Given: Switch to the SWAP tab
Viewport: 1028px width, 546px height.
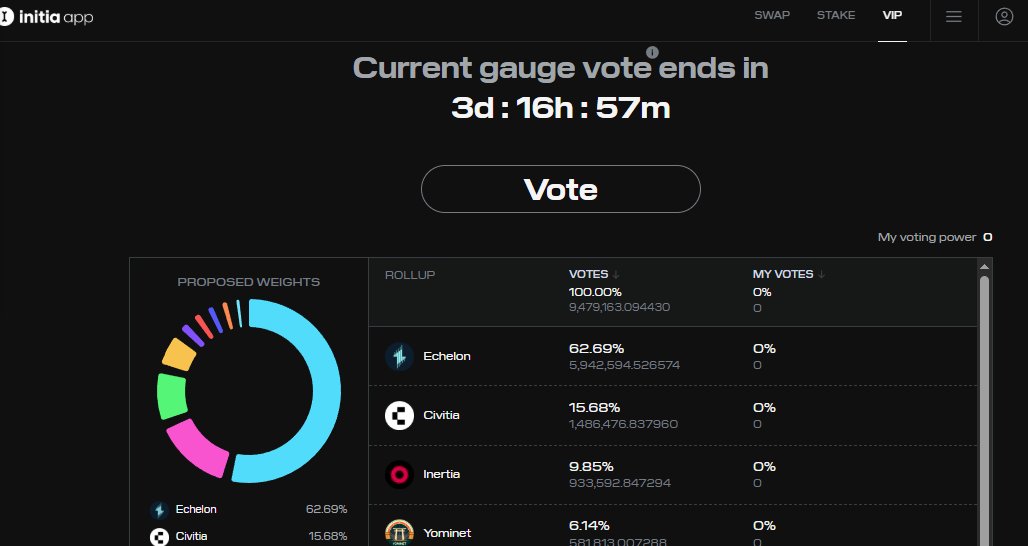Looking at the screenshot, I should tap(771, 16).
